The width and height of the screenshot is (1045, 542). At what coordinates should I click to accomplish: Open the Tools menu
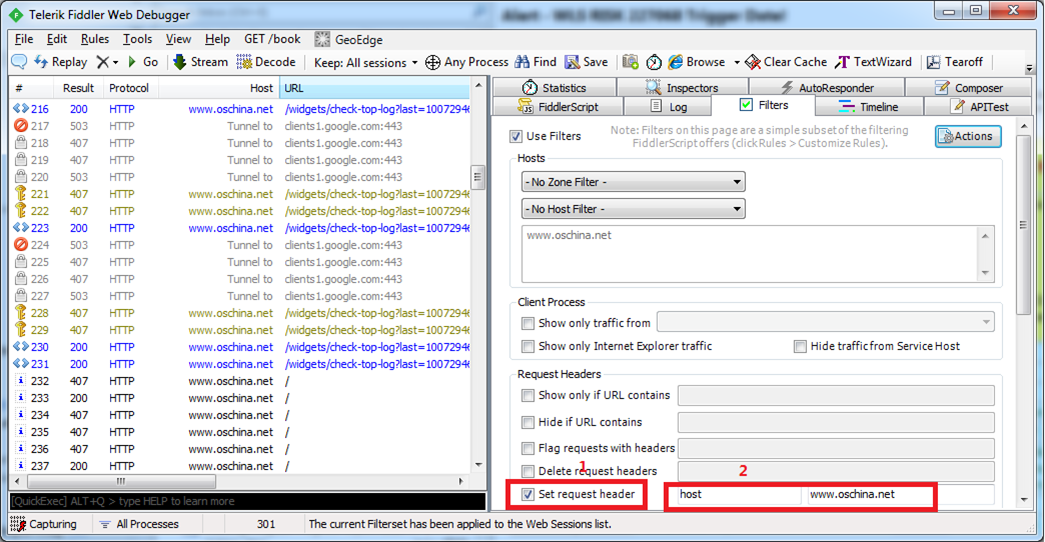137,39
